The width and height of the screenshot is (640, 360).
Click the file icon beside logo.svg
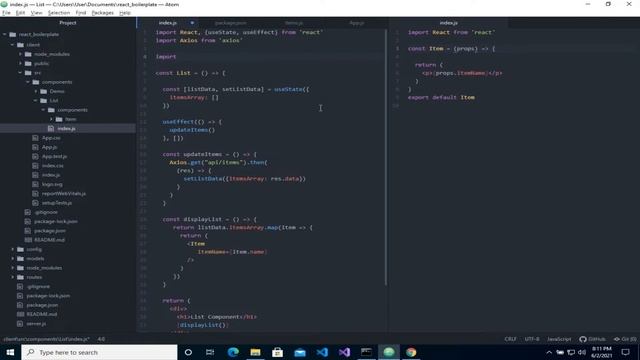coord(35,184)
